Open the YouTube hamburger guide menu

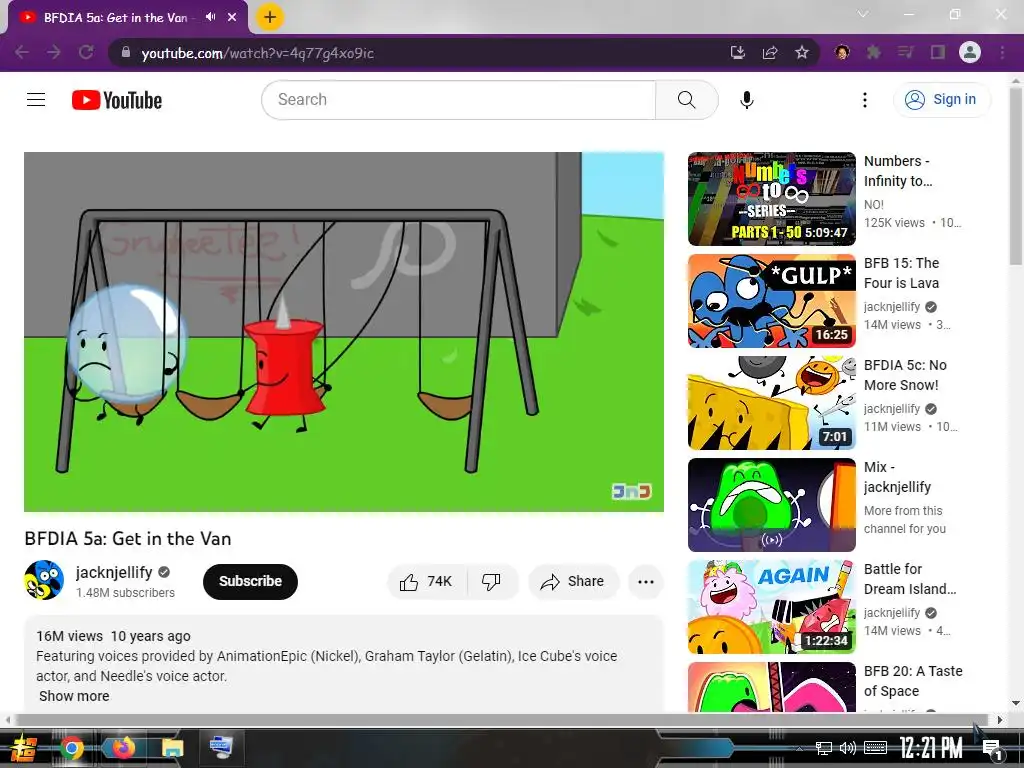tap(36, 100)
